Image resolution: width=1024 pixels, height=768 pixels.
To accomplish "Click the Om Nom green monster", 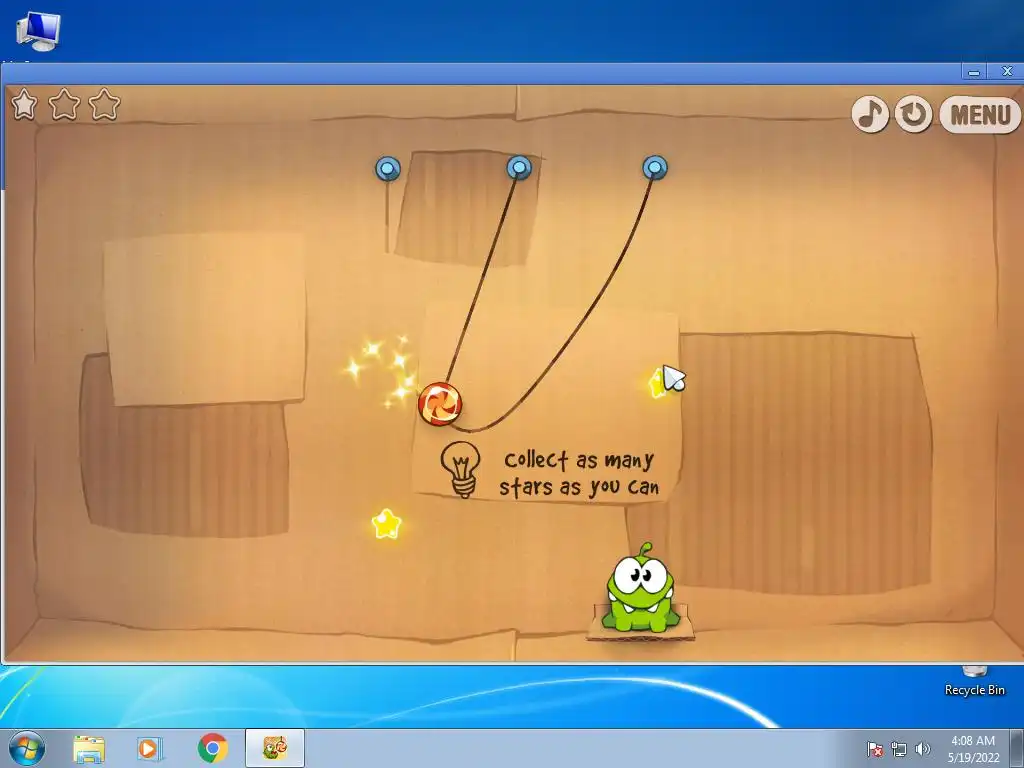I will (639, 589).
